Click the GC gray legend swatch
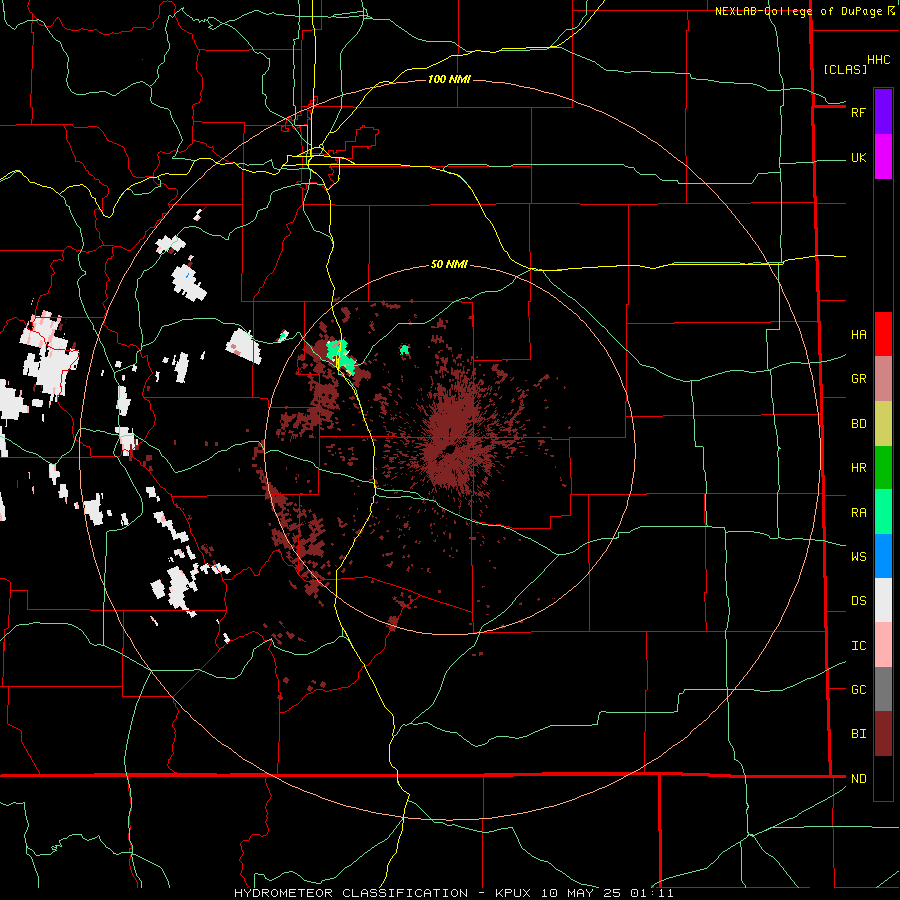 883,689
